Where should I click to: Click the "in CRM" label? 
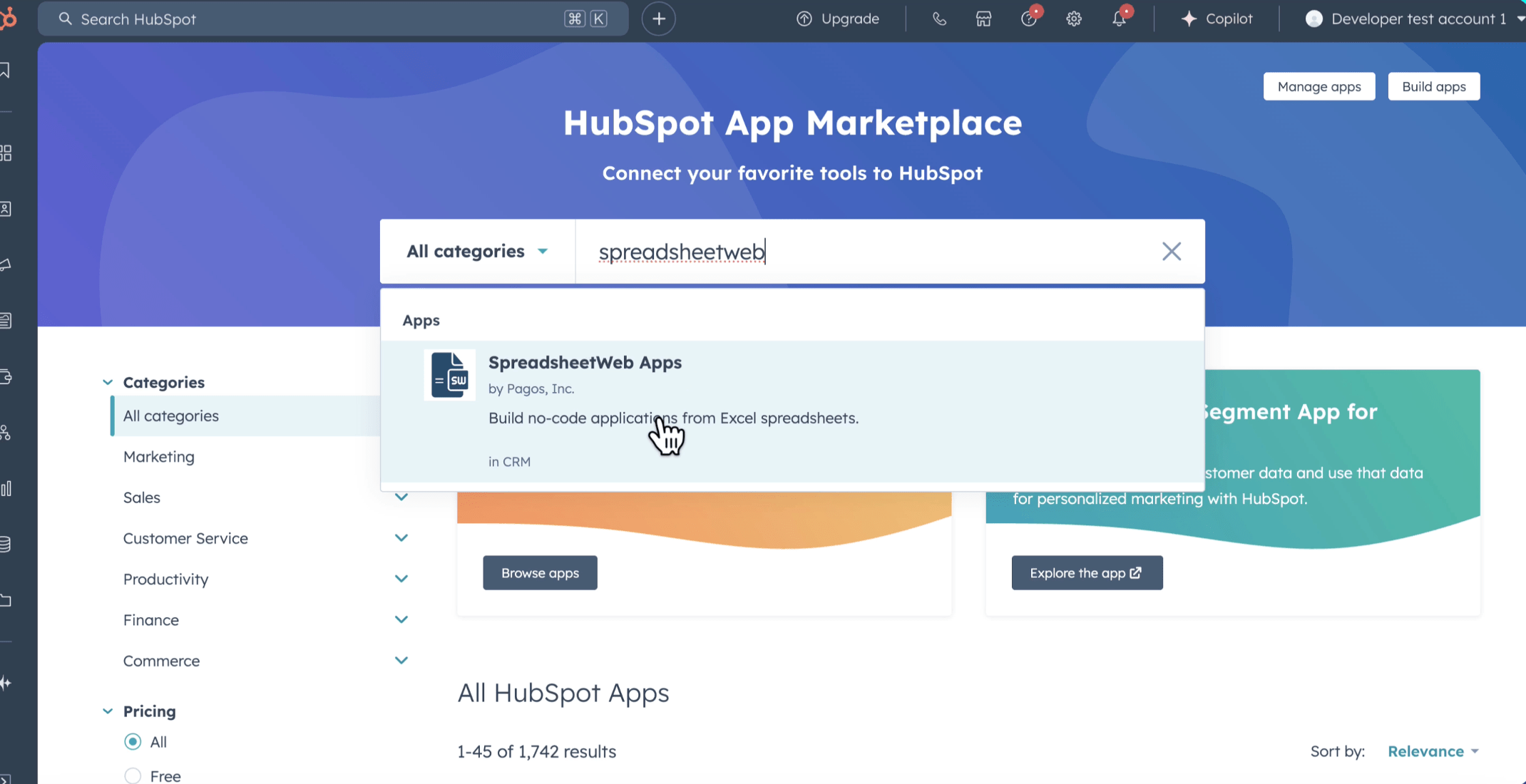coord(509,461)
